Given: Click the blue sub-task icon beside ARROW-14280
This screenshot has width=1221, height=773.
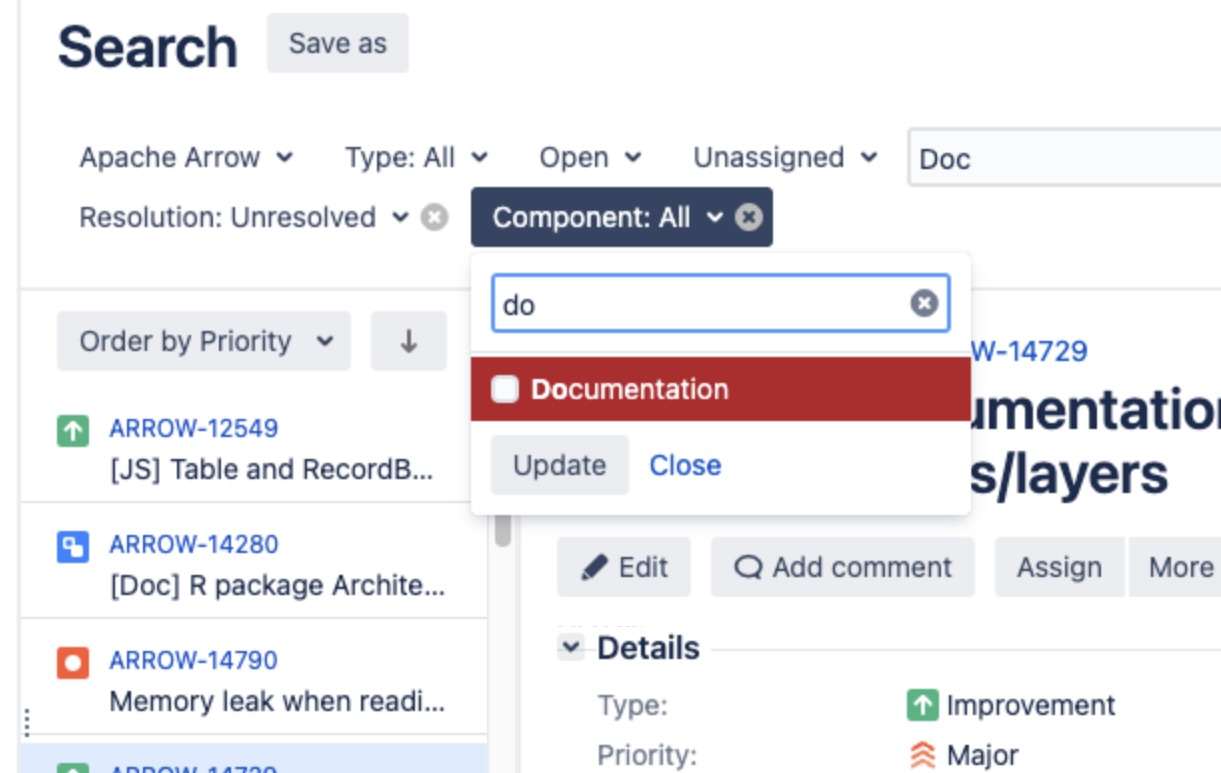Looking at the screenshot, I should [73, 547].
